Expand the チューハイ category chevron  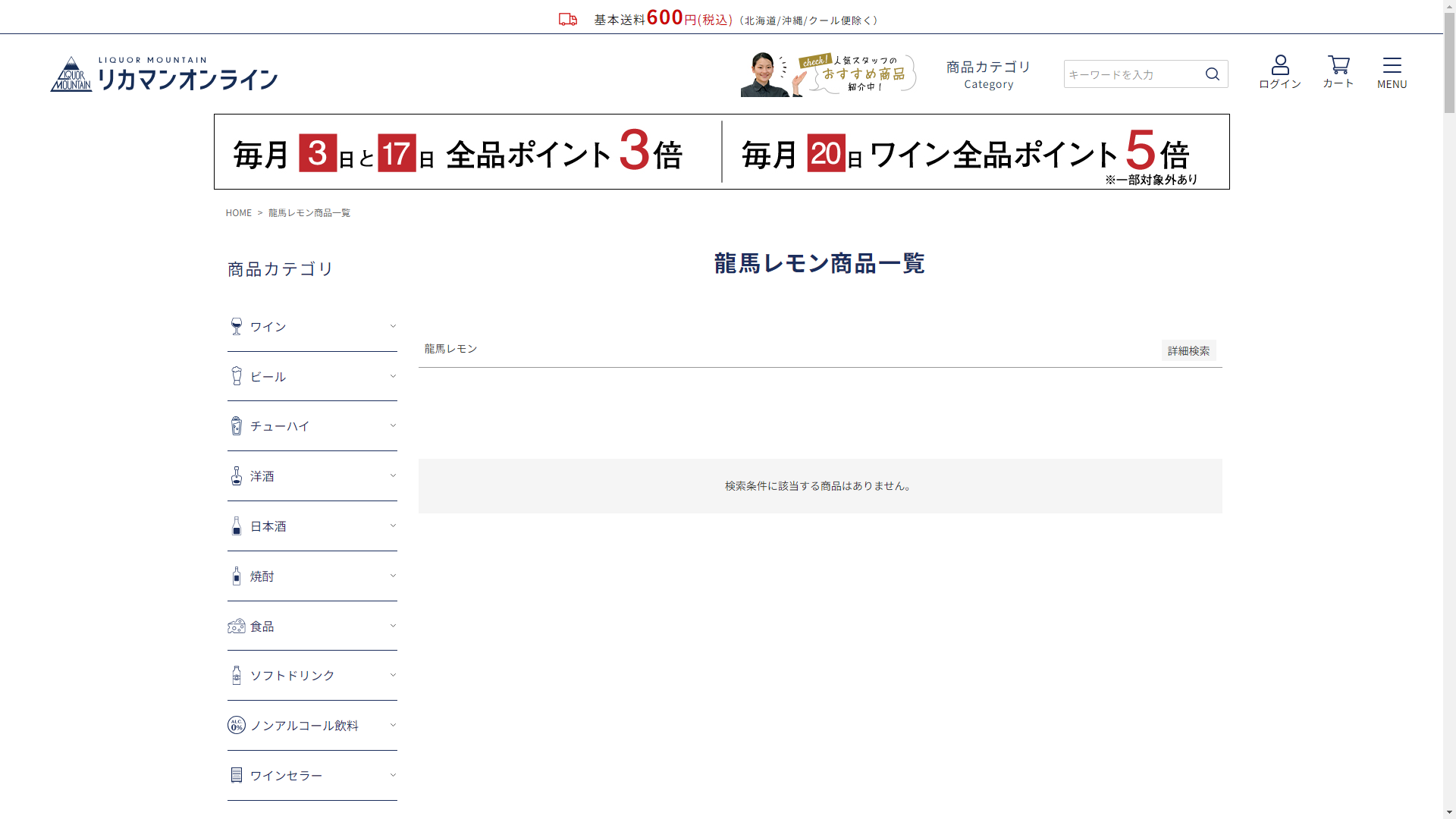point(393,425)
